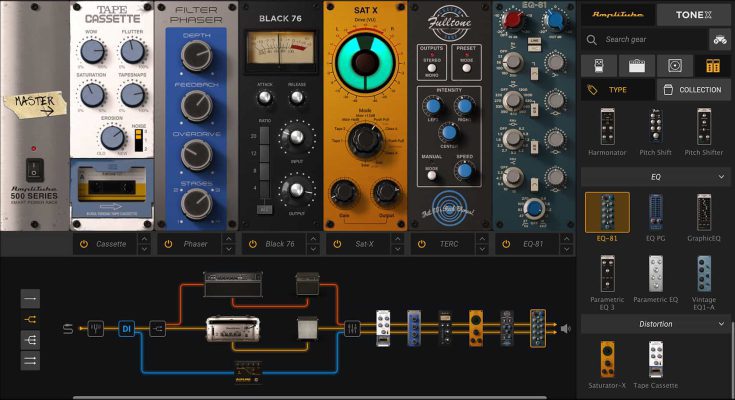Select the stomp pedal gear category icon
This screenshot has width=735, height=400.
coord(598,66)
